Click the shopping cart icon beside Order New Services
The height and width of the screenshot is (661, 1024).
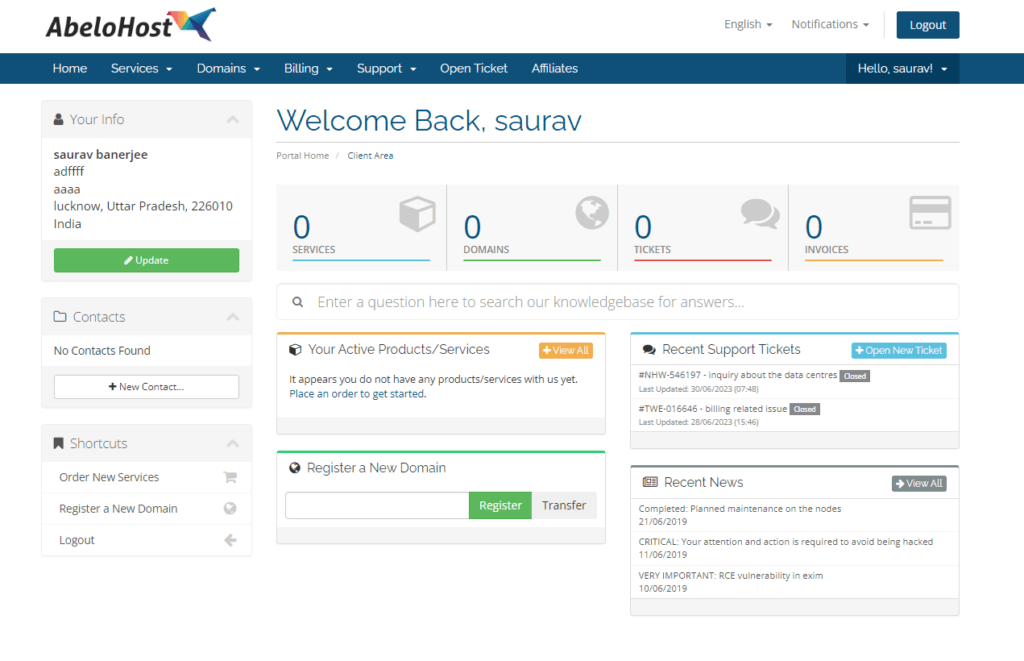point(232,477)
